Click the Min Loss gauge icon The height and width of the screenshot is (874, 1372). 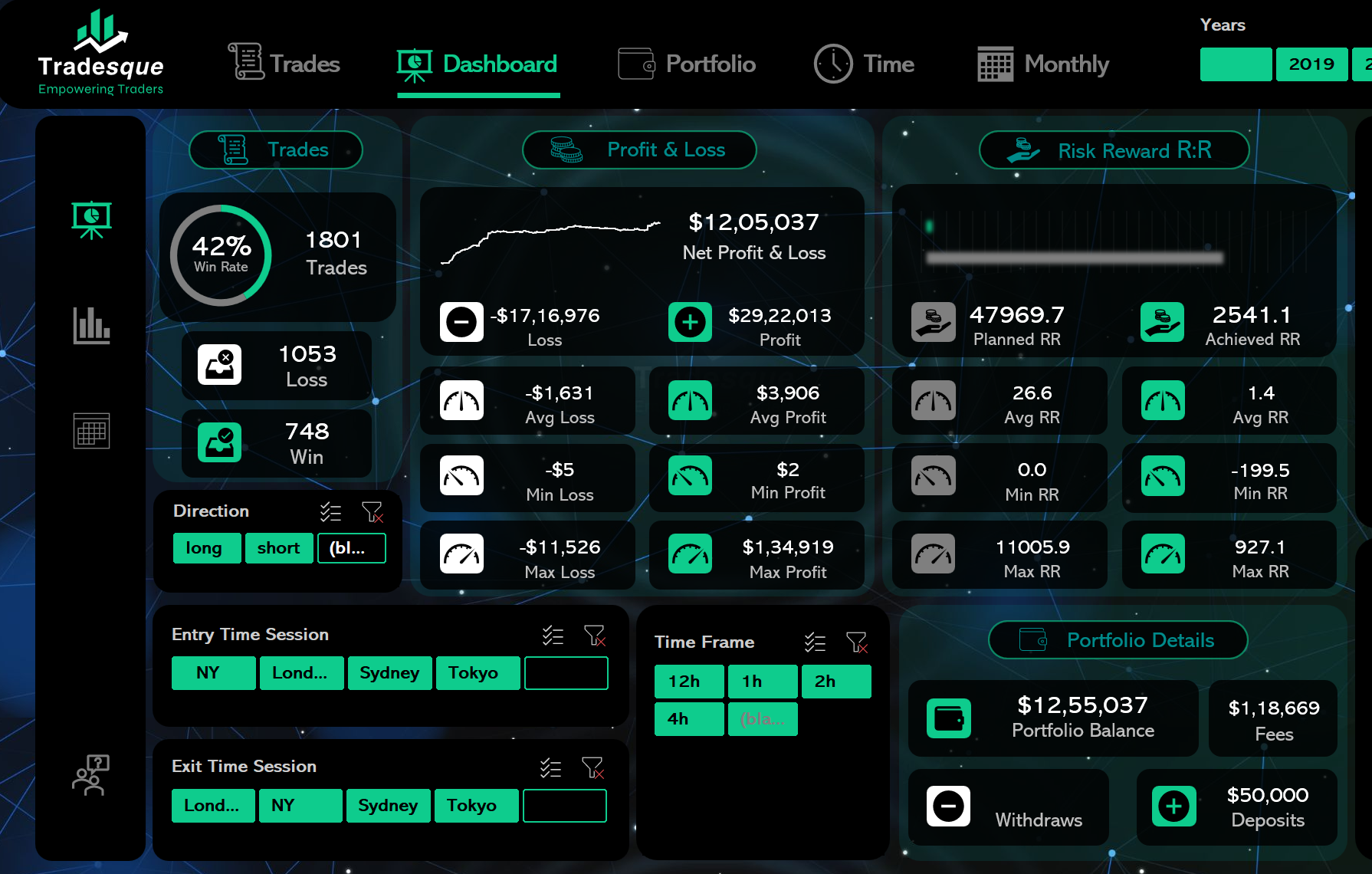click(x=461, y=476)
